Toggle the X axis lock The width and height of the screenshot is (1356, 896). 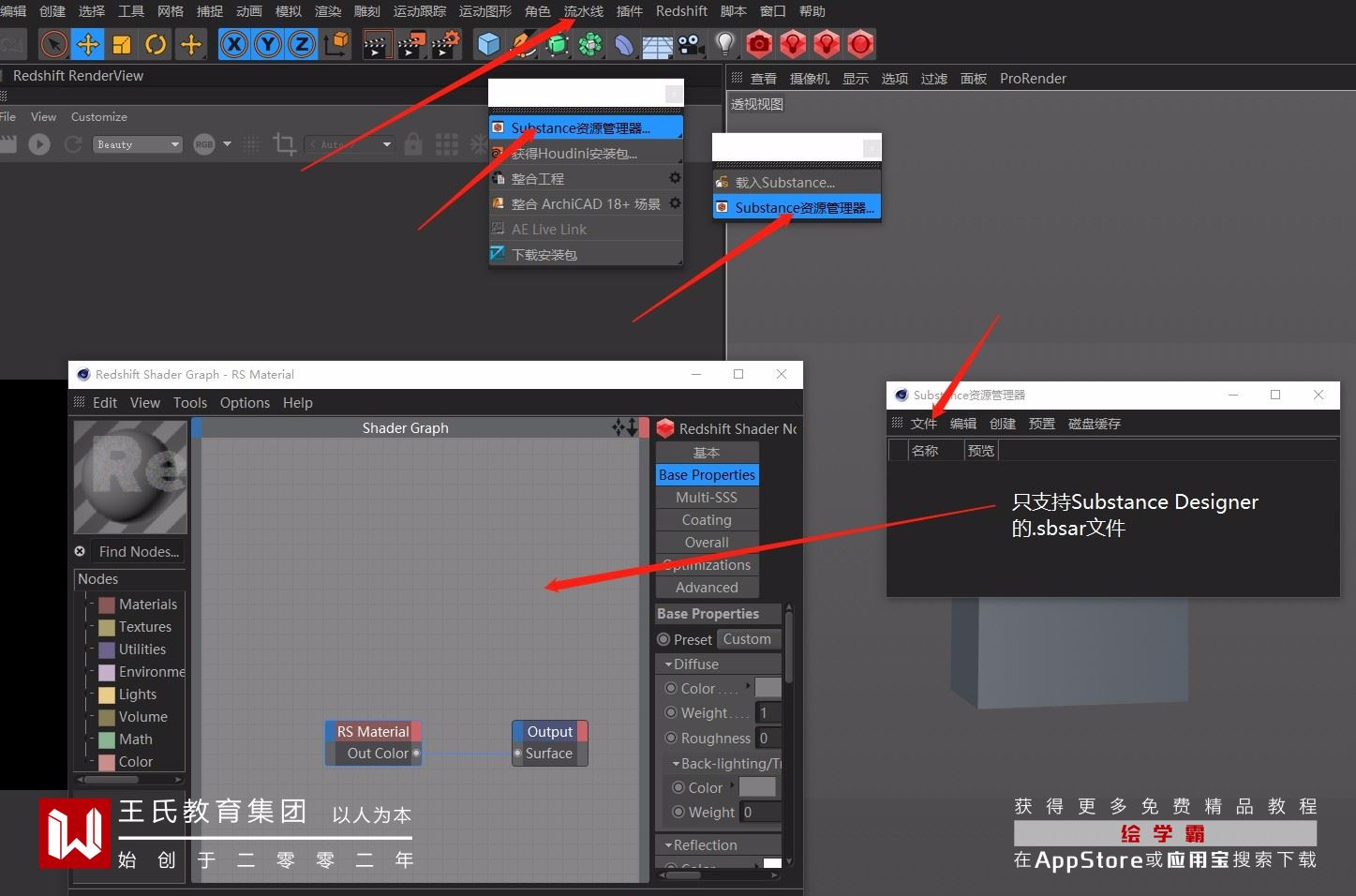pyautogui.click(x=234, y=44)
